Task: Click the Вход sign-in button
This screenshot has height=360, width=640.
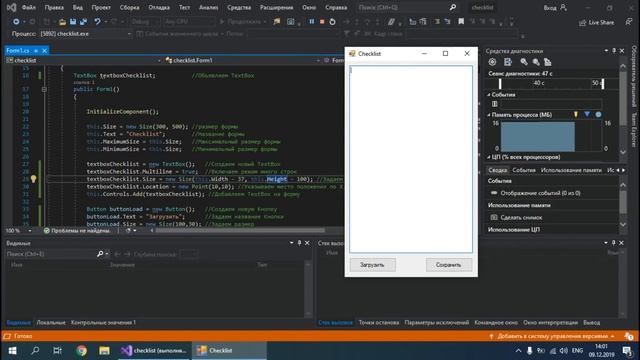Action: [x=555, y=8]
